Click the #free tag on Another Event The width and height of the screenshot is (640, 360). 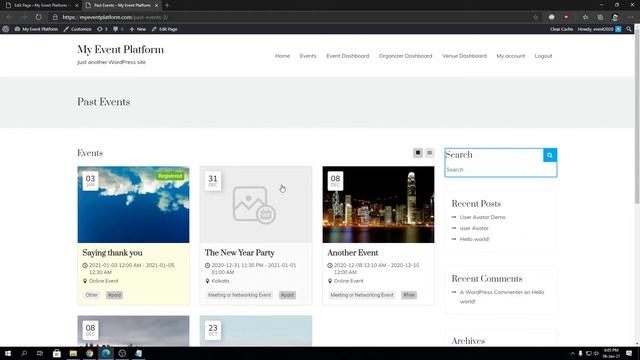click(409, 295)
